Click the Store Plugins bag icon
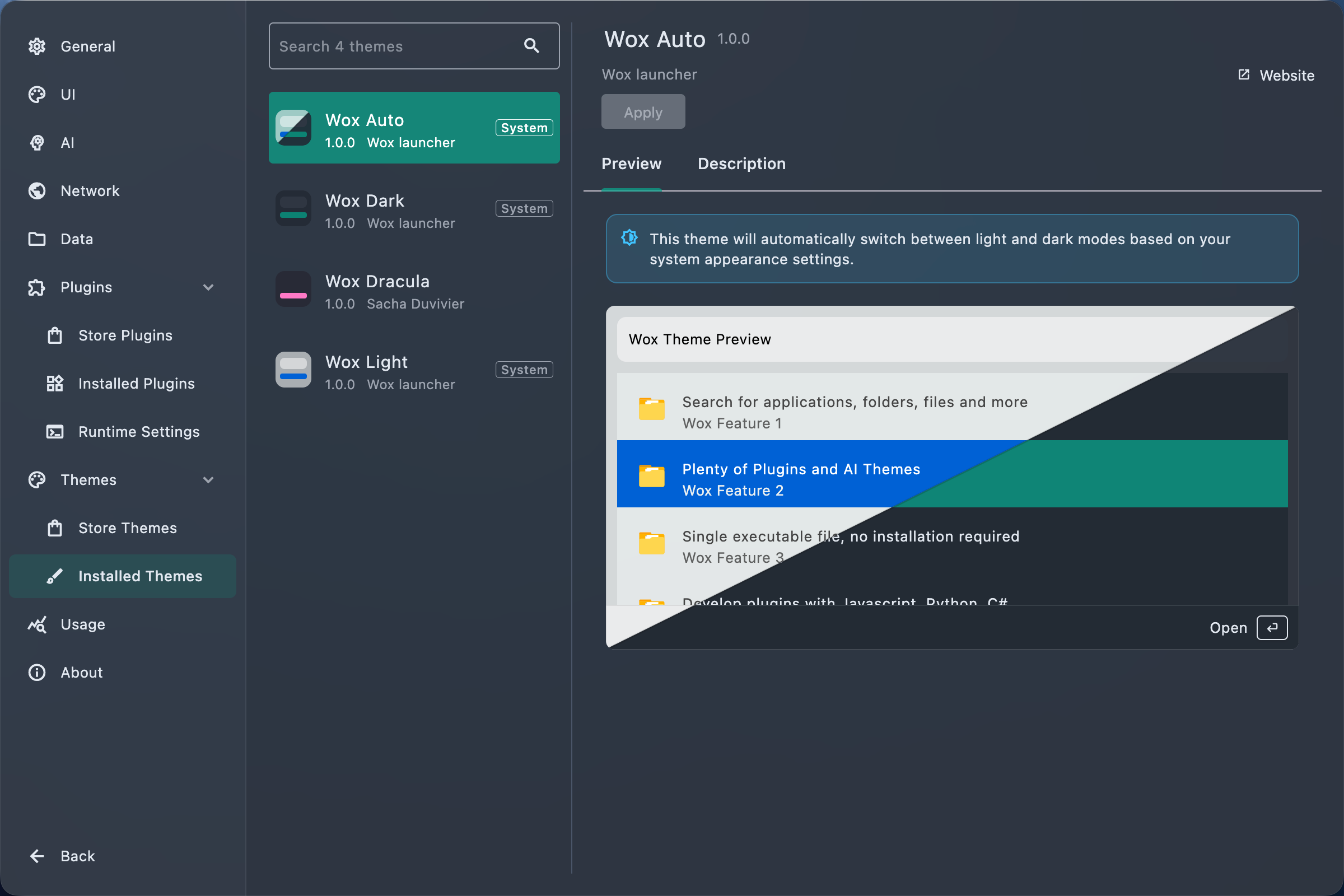The height and width of the screenshot is (896, 1344). (x=55, y=335)
